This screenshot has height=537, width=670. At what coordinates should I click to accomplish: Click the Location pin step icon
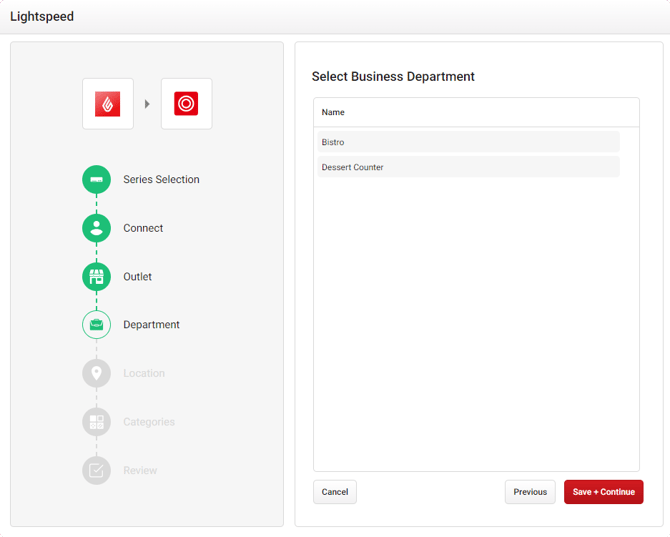tap(97, 373)
